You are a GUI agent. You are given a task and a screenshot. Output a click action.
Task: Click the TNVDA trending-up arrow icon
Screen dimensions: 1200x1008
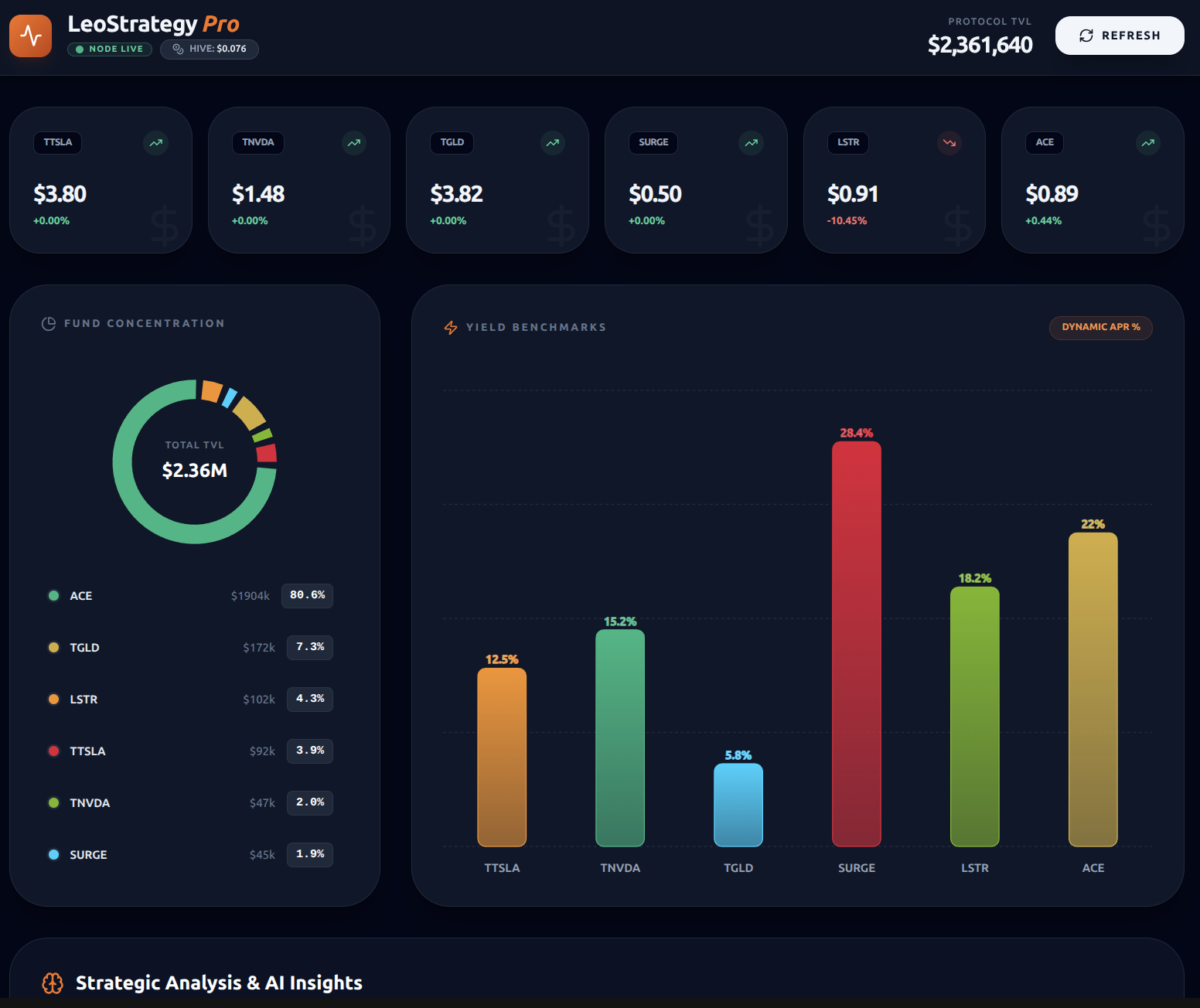[354, 143]
